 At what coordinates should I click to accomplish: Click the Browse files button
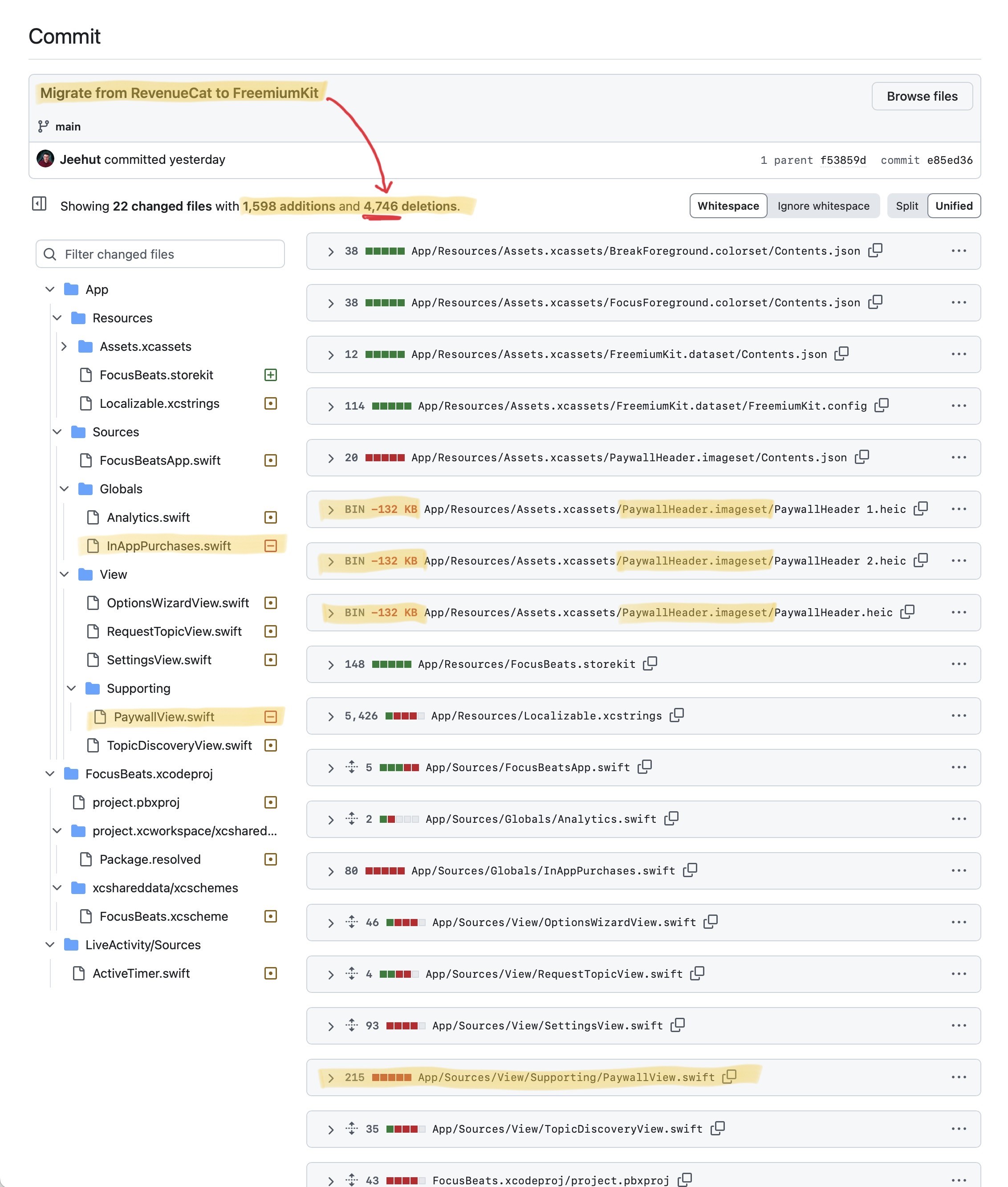point(921,96)
